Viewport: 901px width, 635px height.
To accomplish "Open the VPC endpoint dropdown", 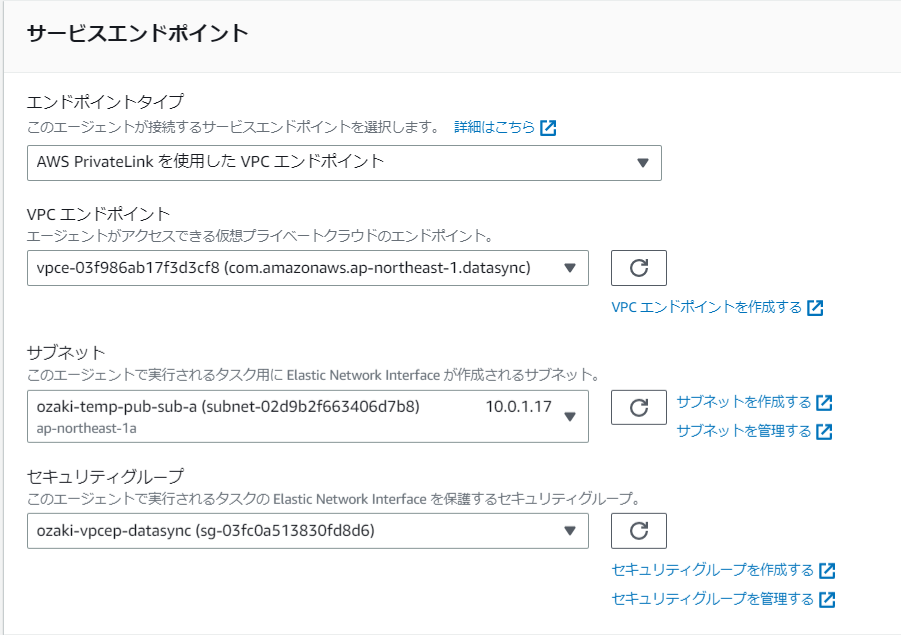I will pyautogui.click(x=308, y=268).
